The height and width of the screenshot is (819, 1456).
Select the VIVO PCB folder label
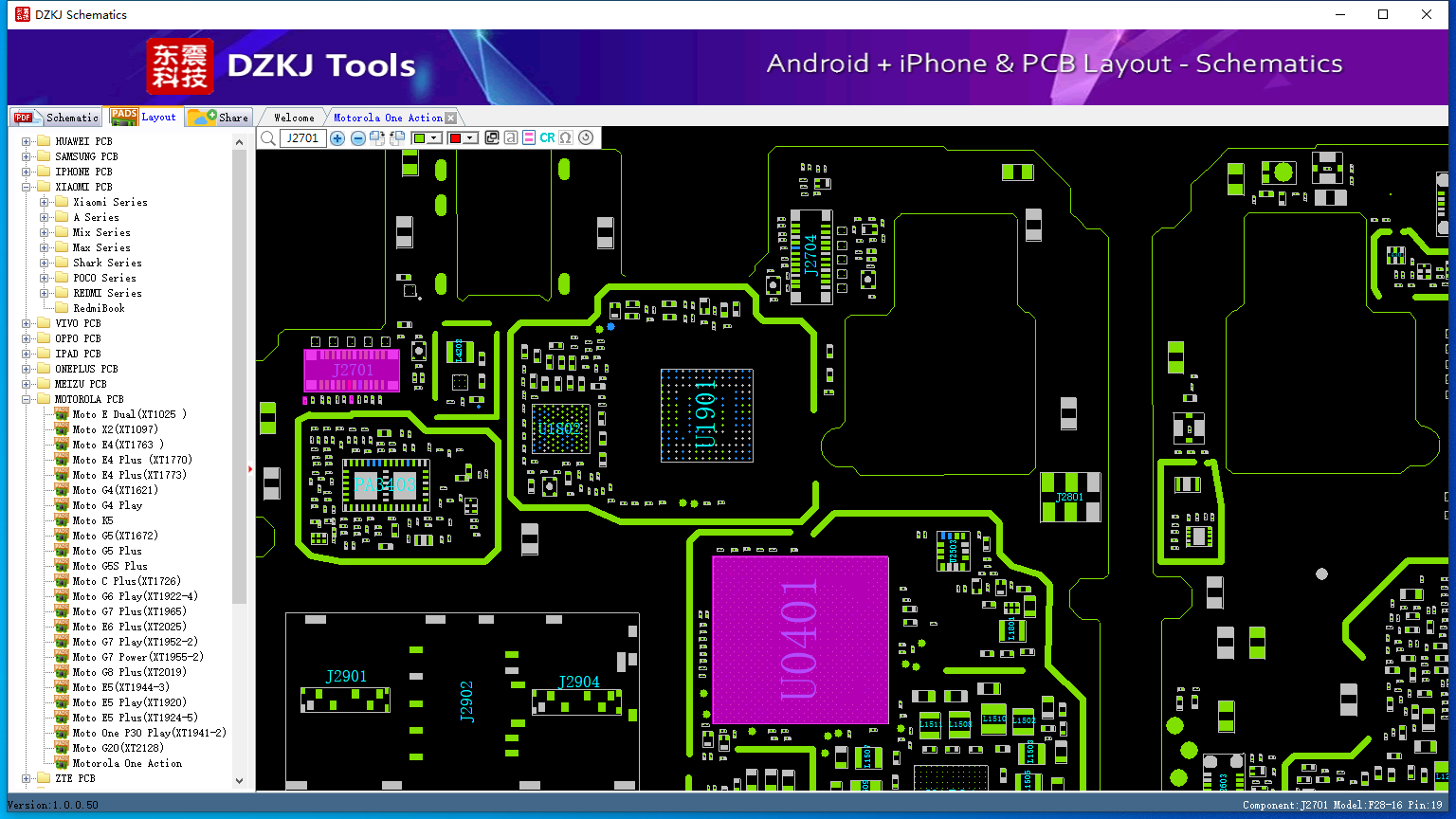pyautogui.click(x=78, y=323)
